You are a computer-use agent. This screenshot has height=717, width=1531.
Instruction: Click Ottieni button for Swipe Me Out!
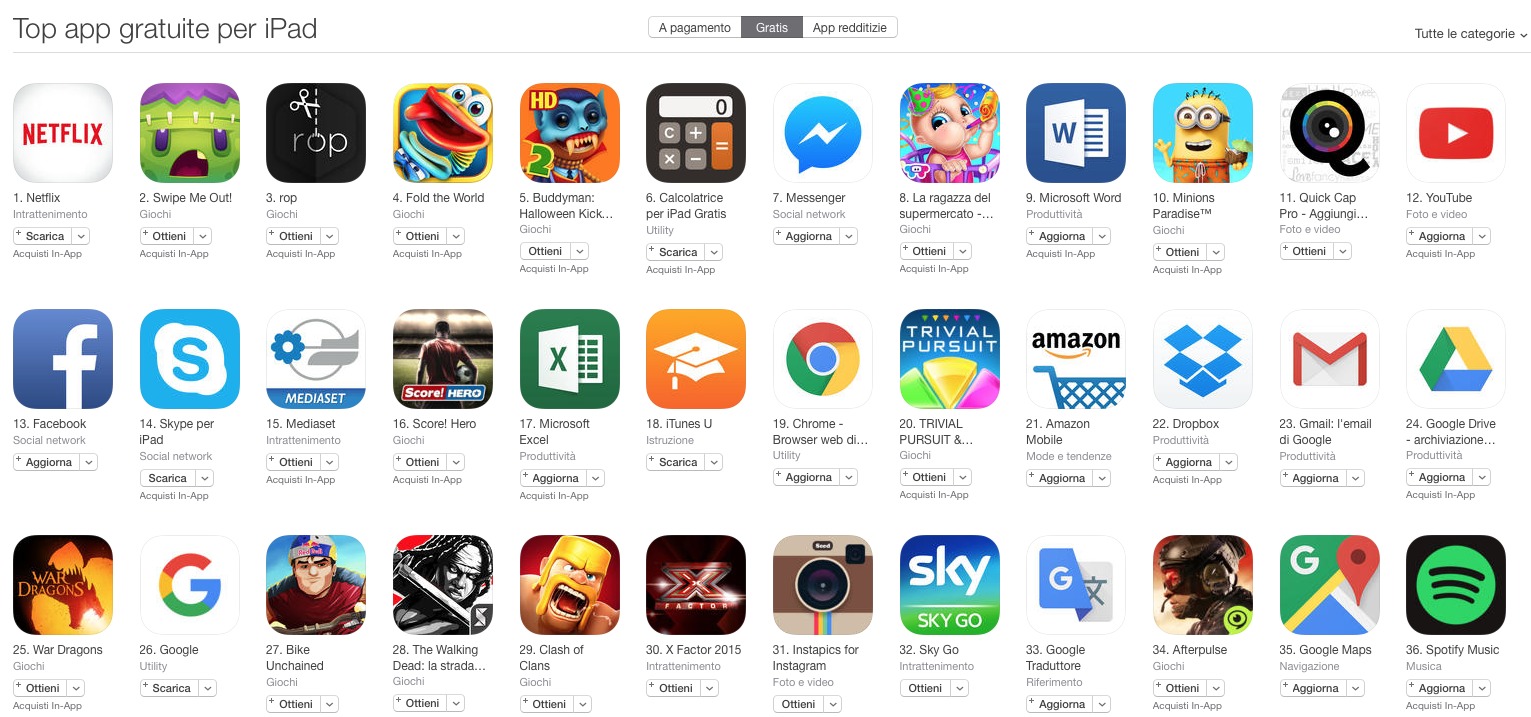point(166,236)
